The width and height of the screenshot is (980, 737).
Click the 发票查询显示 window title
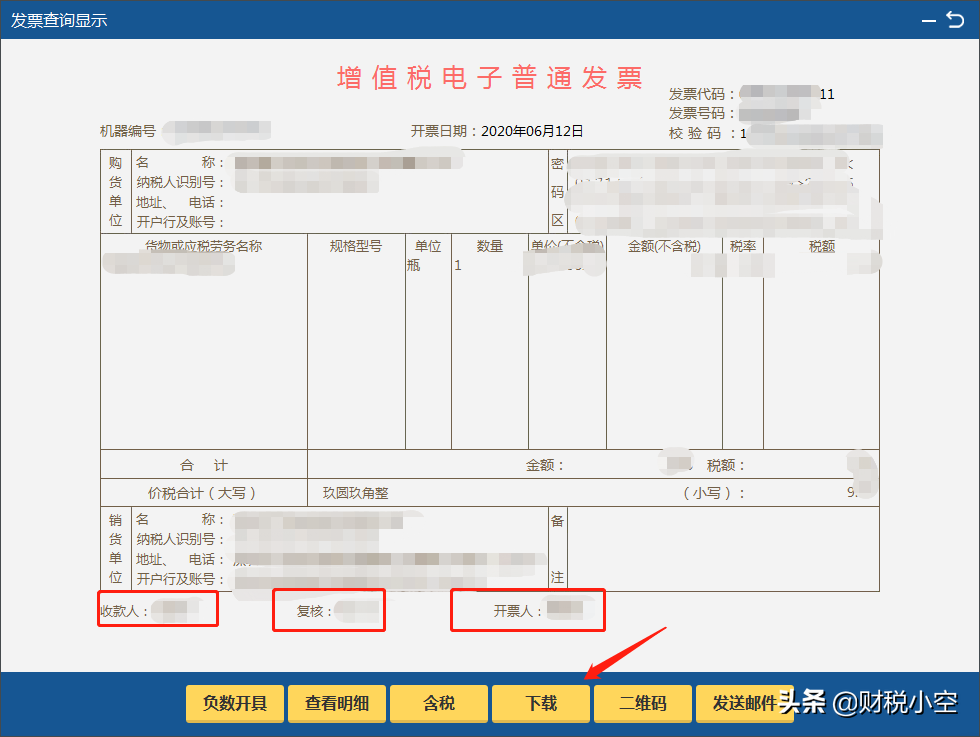pyautogui.click(x=59, y=20)
